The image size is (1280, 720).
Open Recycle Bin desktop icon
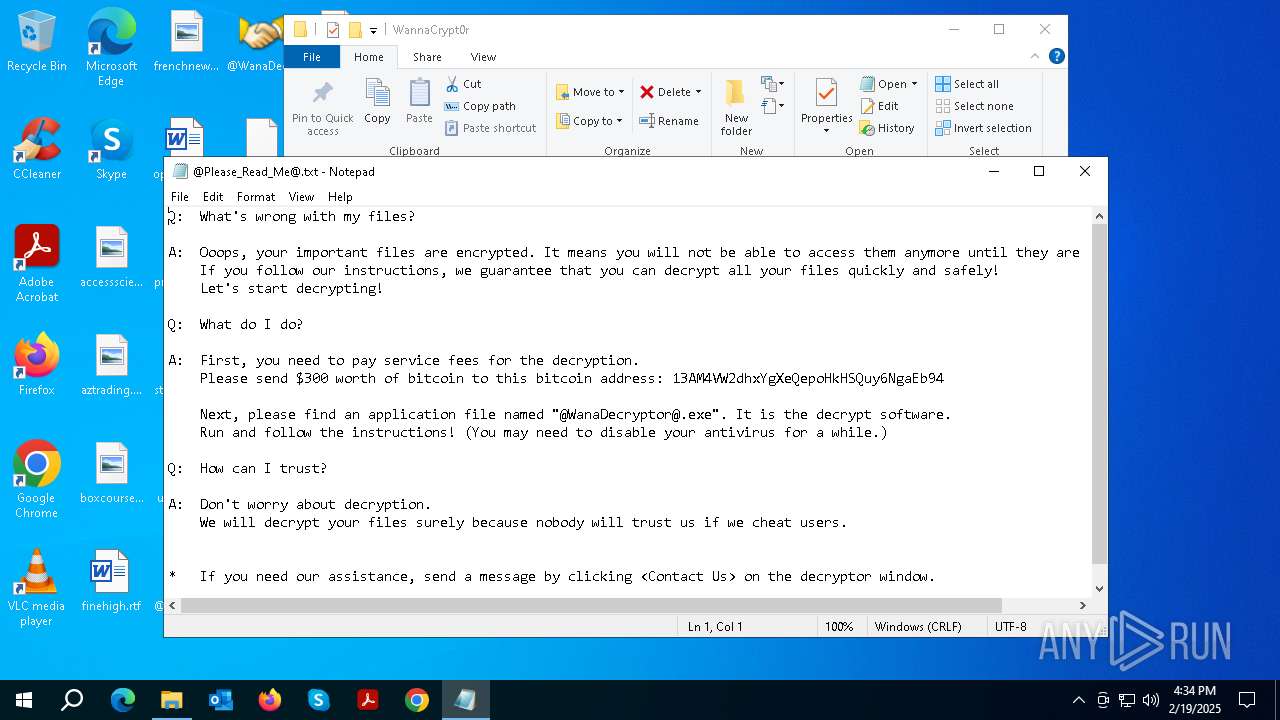[x=37, y=42]
